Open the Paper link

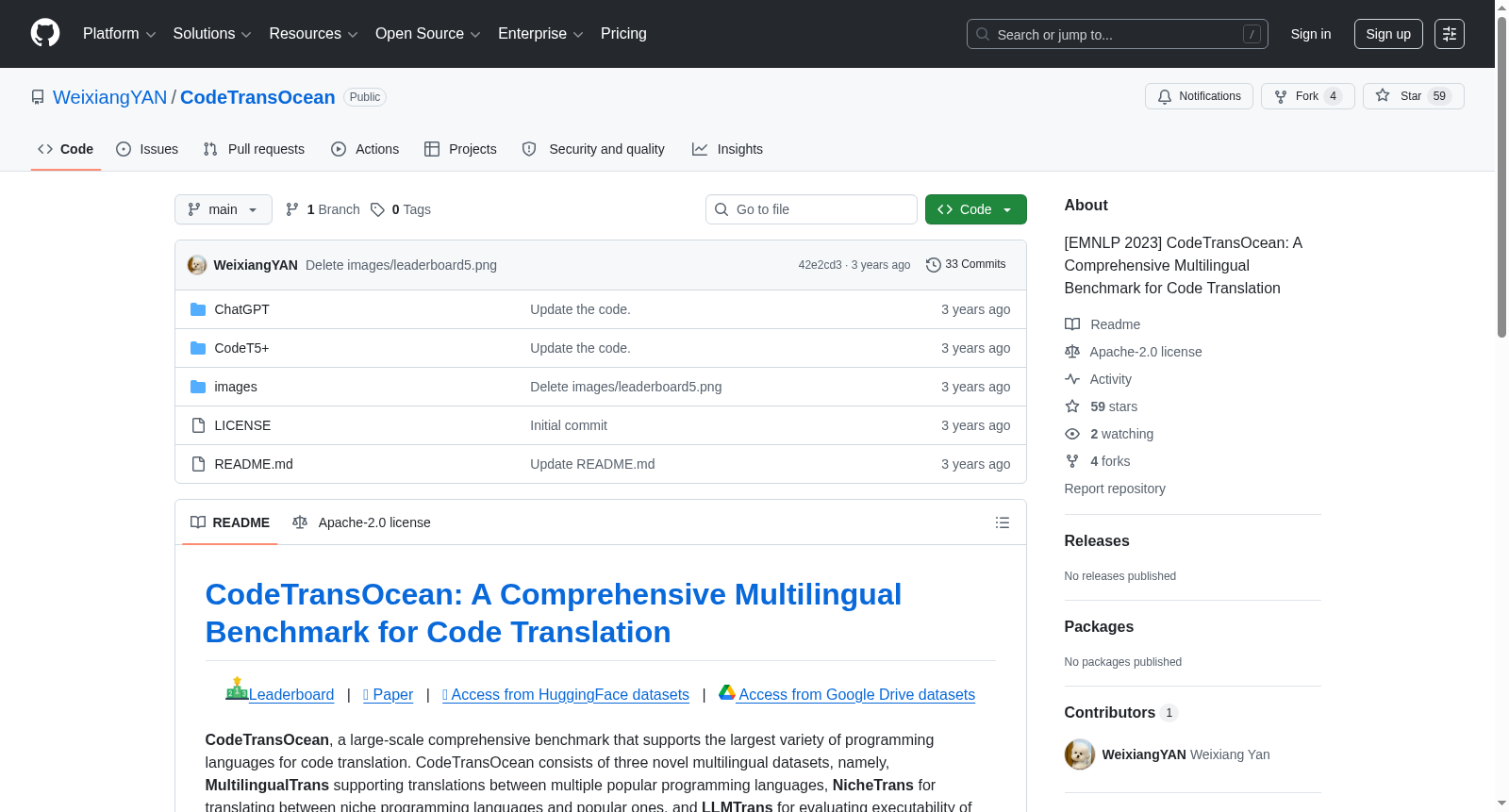pyautogui.click(x=389, y=694)
